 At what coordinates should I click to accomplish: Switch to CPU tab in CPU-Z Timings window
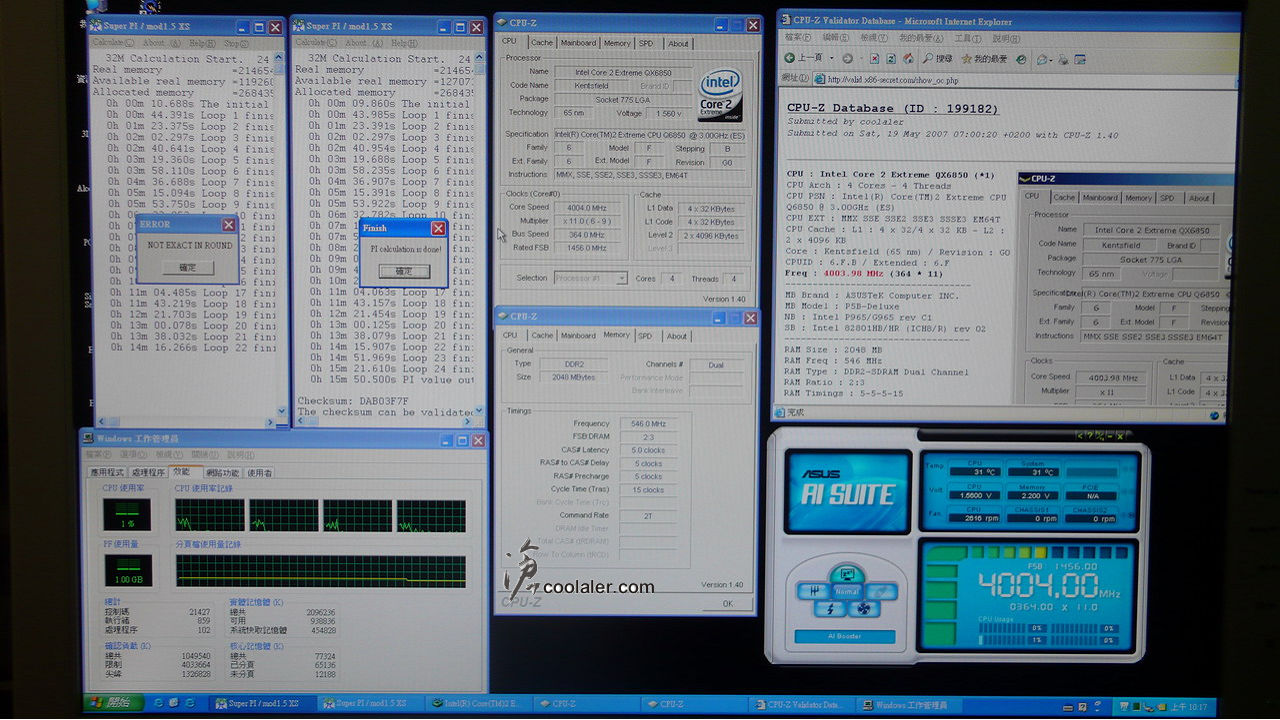(x=510, y=336)
